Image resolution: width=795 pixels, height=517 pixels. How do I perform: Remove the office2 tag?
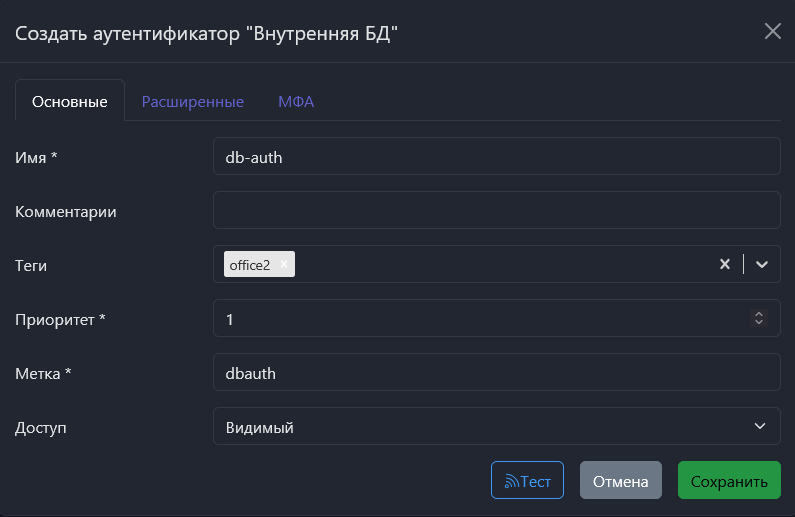tap(284, 264)
